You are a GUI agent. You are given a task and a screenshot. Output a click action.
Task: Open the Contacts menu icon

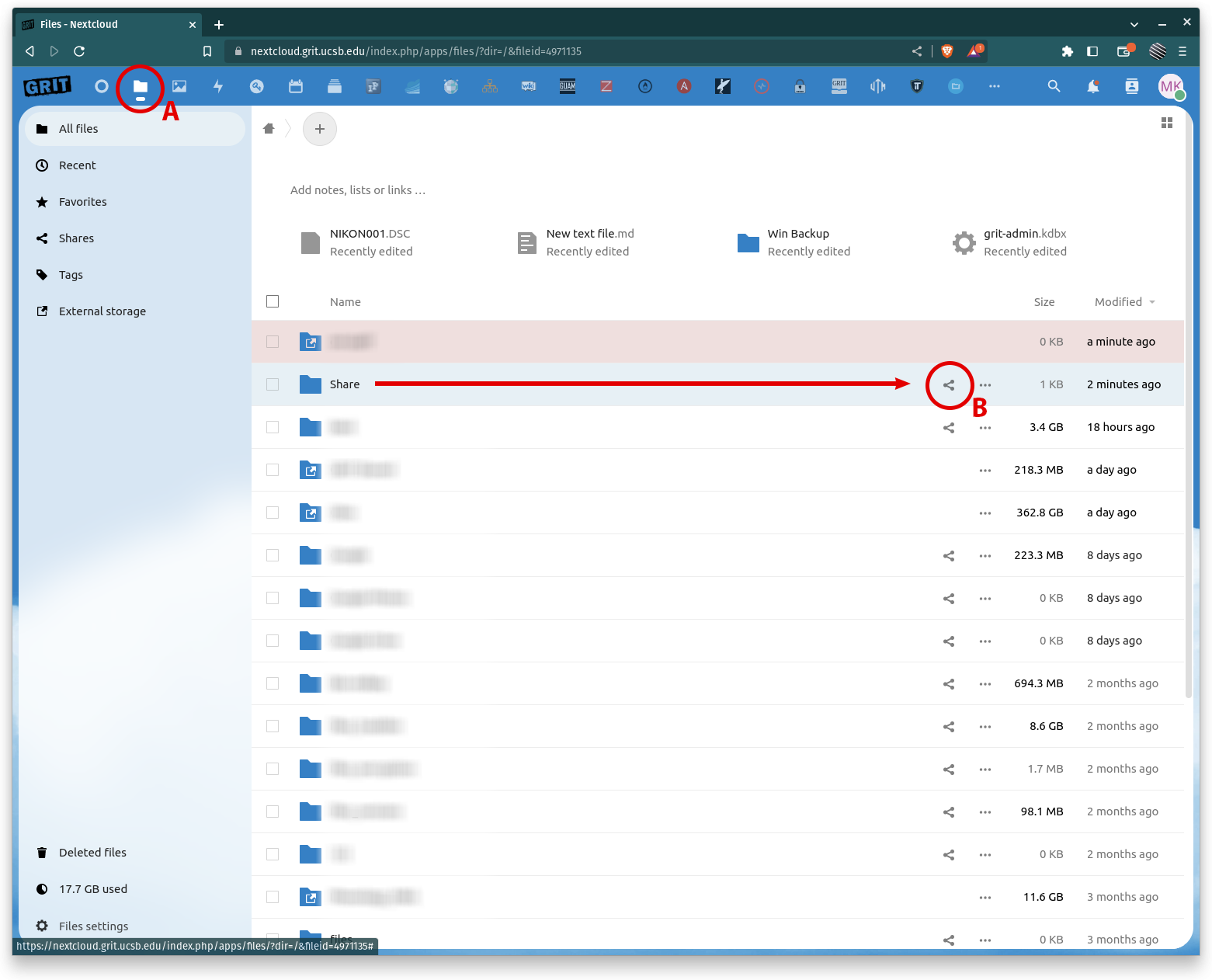coord(1132,86)
